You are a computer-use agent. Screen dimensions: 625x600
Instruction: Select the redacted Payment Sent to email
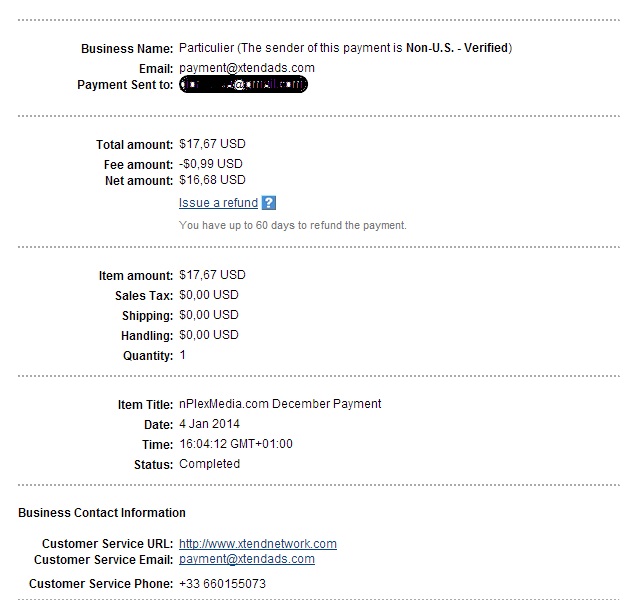point(243,84)
